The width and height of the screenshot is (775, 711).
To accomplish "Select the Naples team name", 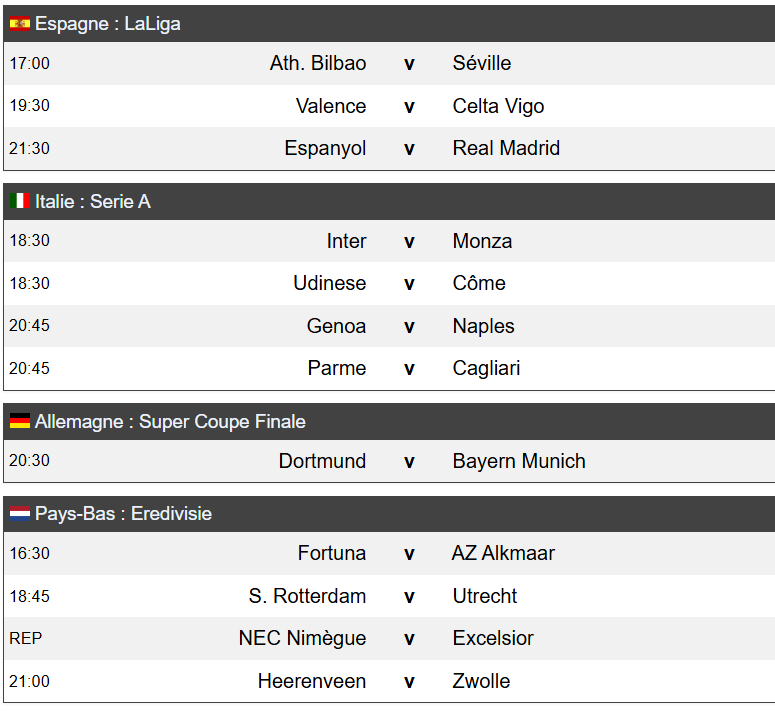I will point(483,327).
